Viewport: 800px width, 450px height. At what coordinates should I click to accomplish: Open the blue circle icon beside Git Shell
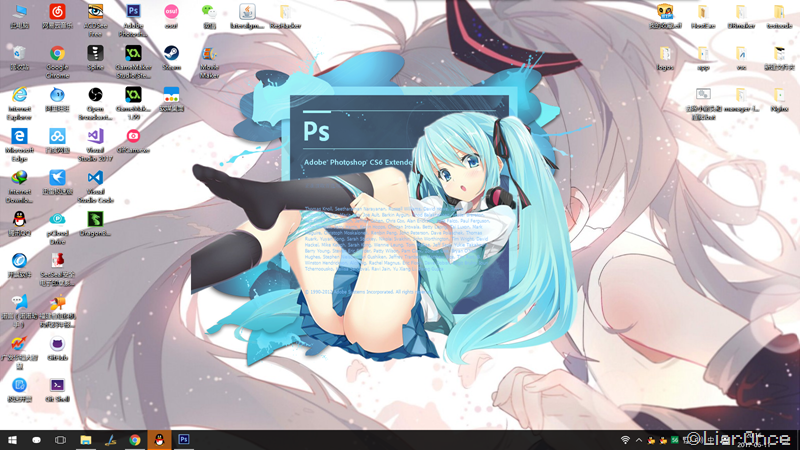click(19, 385)
